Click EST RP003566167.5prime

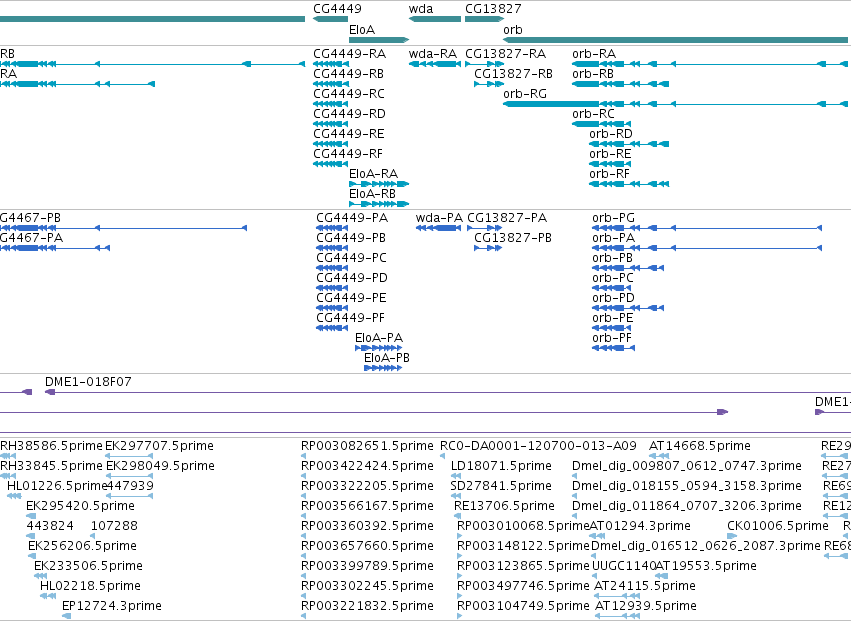[x=303, y=516]
